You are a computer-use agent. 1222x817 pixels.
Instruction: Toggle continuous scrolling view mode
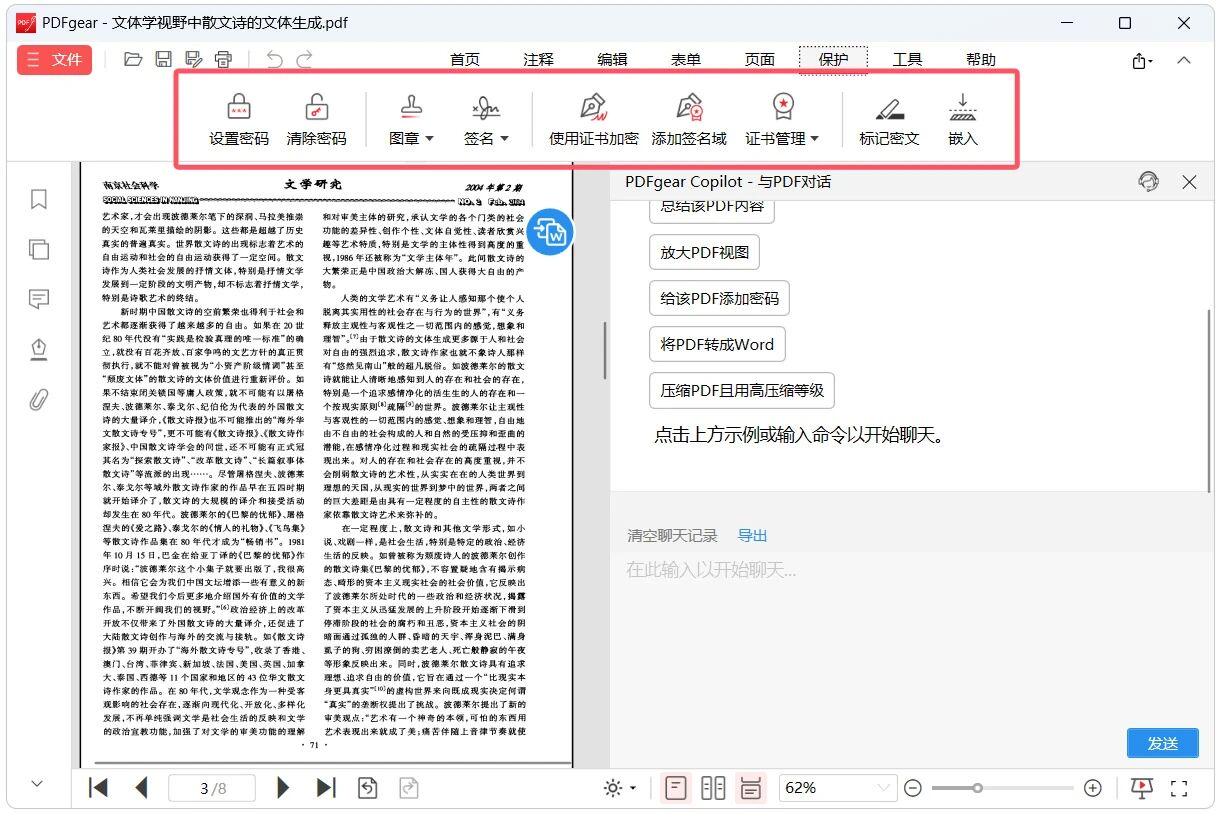tap(750, 788)
